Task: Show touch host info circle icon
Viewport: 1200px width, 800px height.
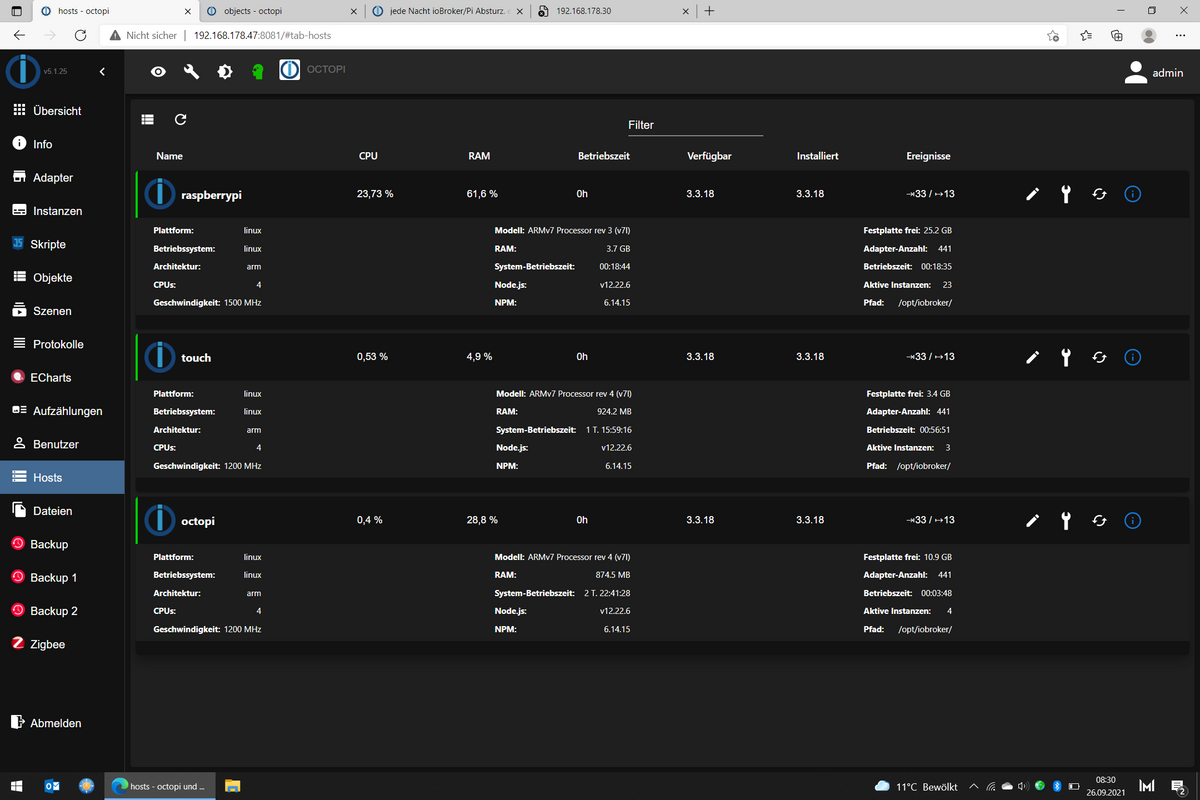Action: 1132,357
